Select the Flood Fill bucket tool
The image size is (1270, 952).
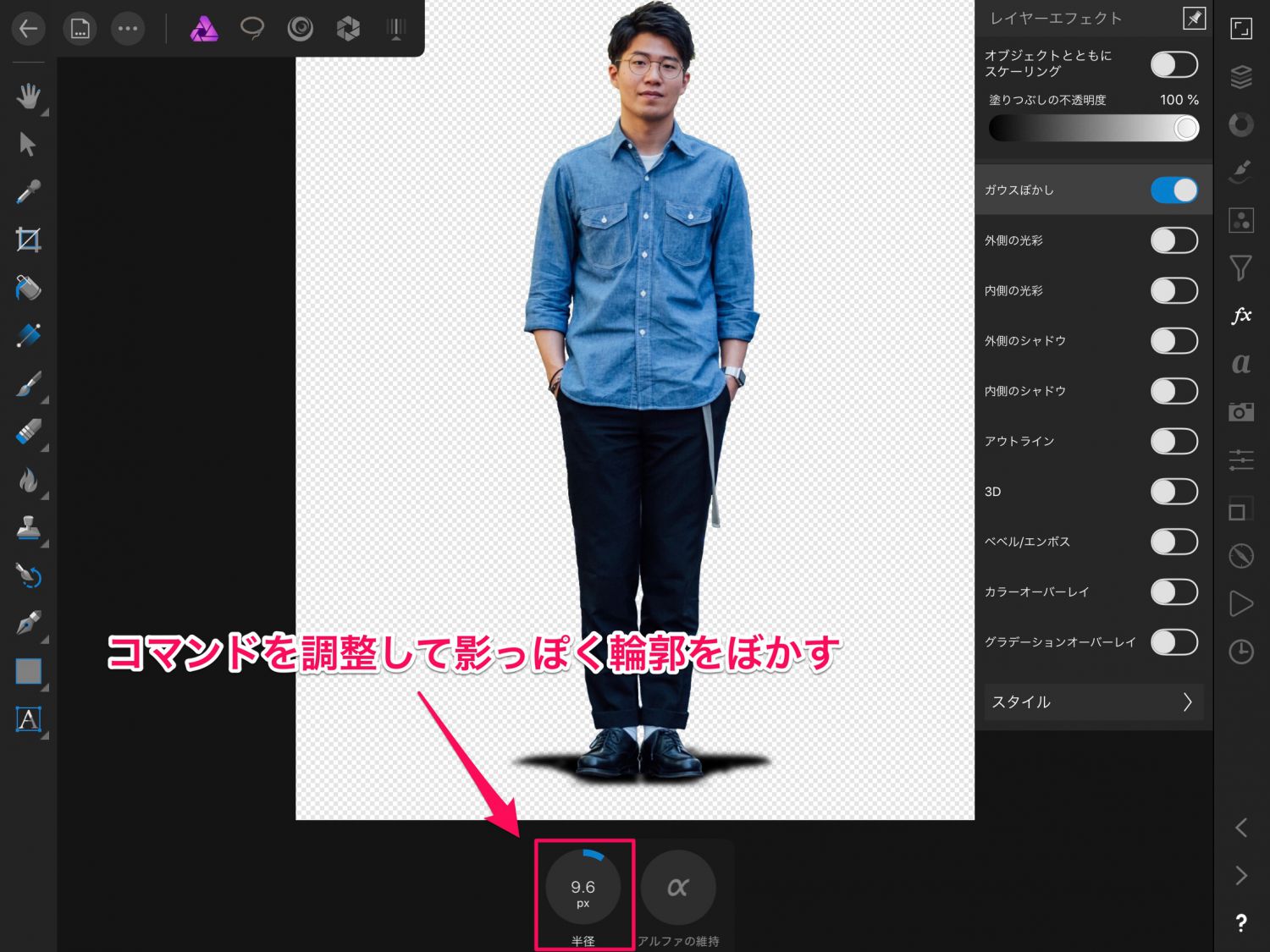(x=28, y=288)
